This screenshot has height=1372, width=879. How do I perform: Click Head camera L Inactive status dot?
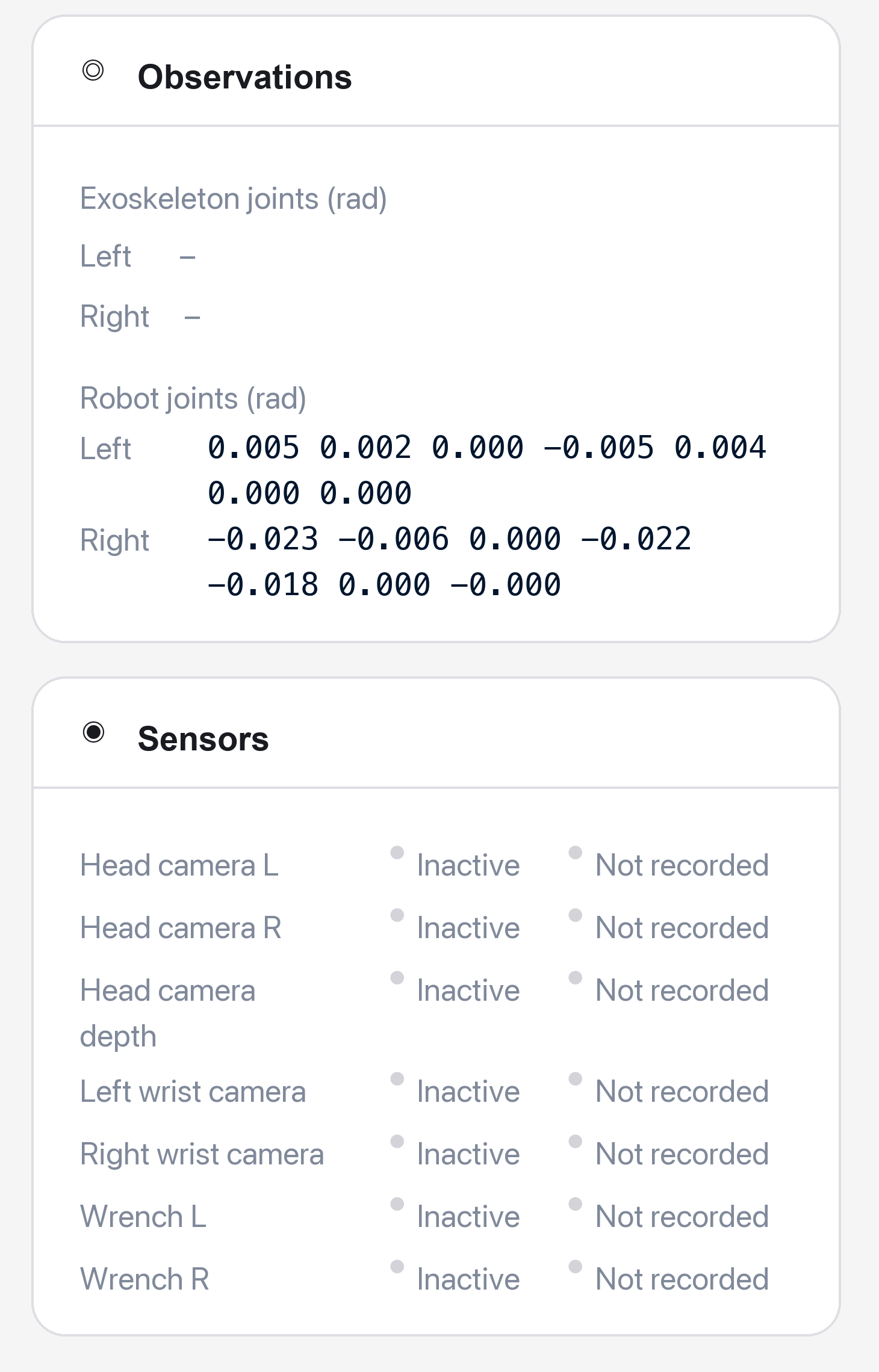[397, 852]
